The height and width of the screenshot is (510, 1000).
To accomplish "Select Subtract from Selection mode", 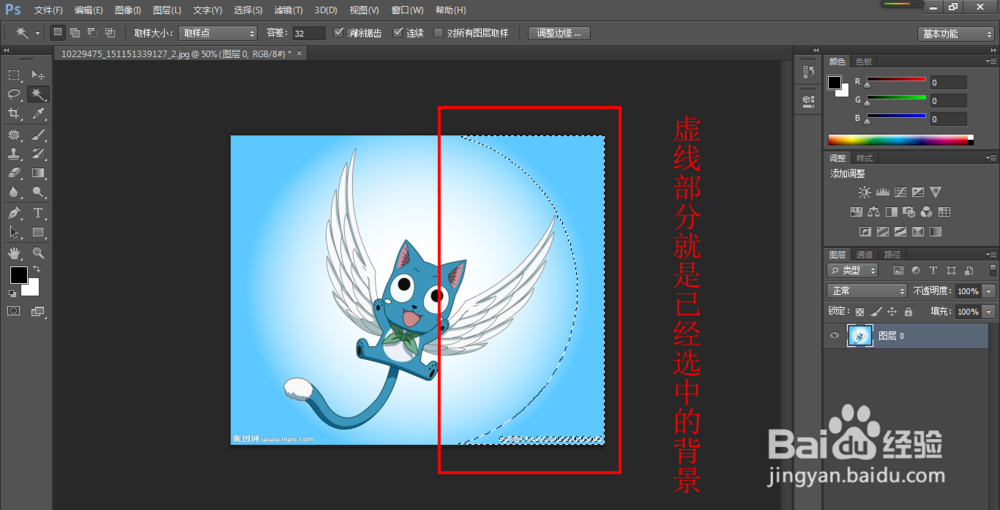I will 92,33.
